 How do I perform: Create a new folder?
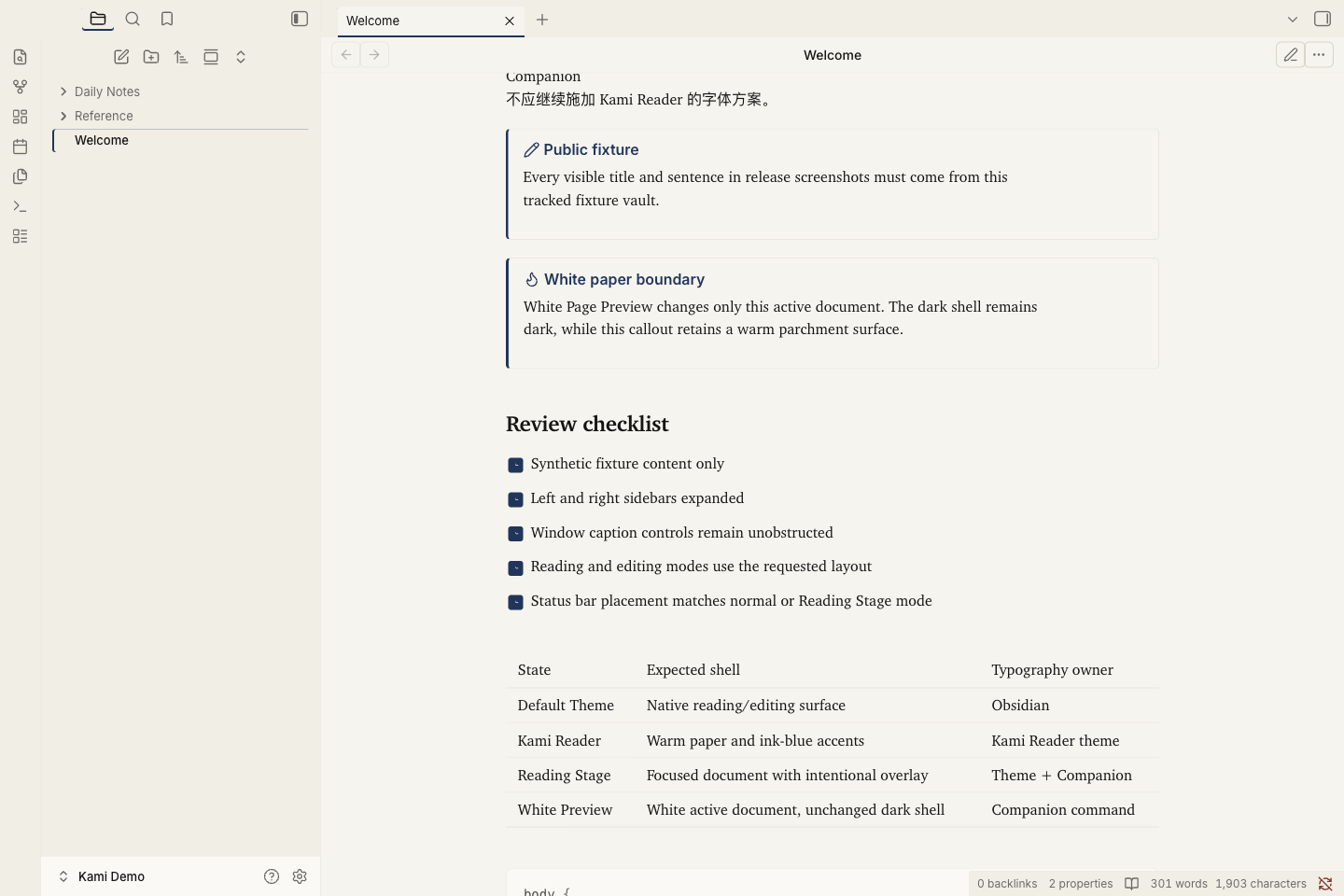click(x=151, y=57)
